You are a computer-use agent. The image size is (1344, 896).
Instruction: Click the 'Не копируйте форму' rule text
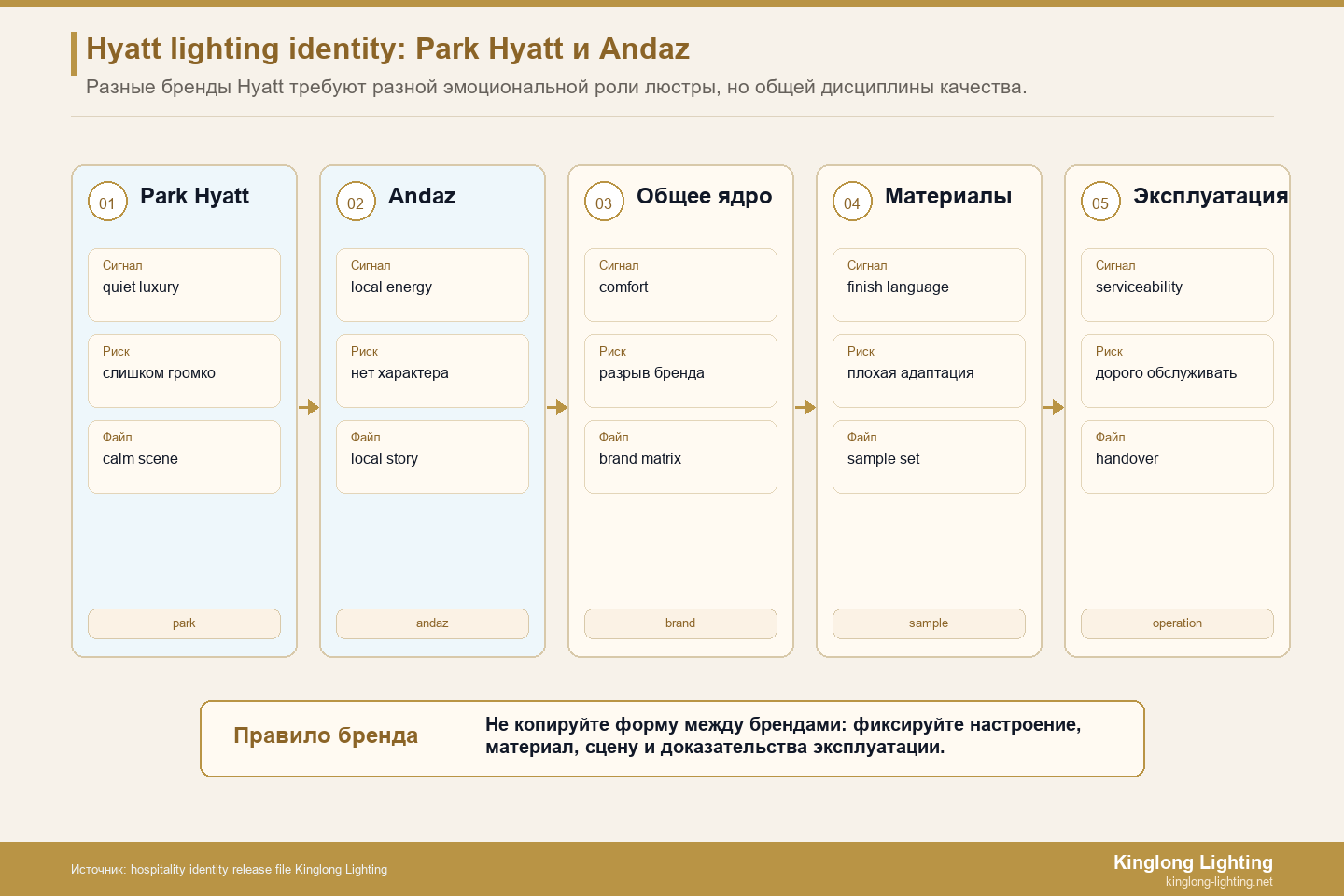783,735
